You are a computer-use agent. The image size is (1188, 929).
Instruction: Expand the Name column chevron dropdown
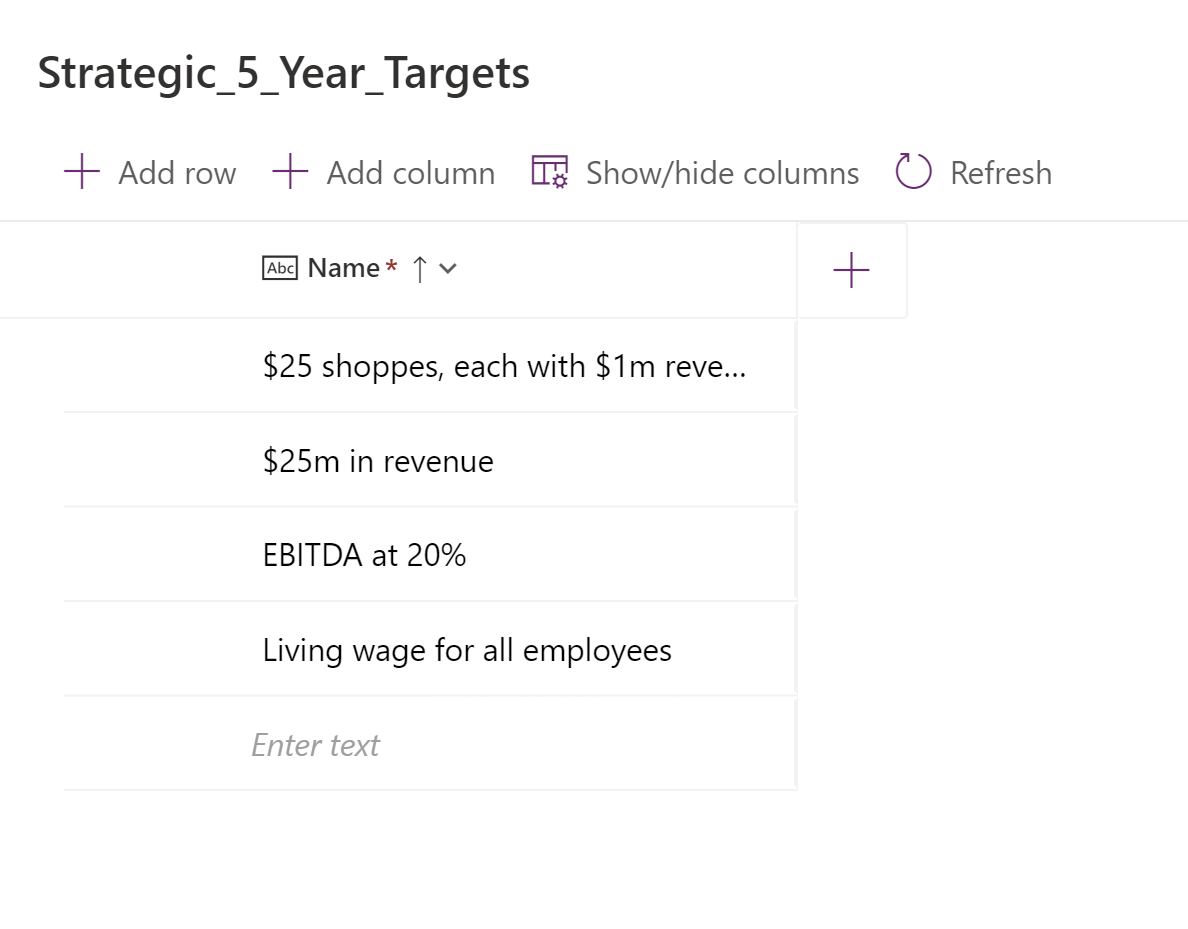pyautogui.click(x=448, y=268)
